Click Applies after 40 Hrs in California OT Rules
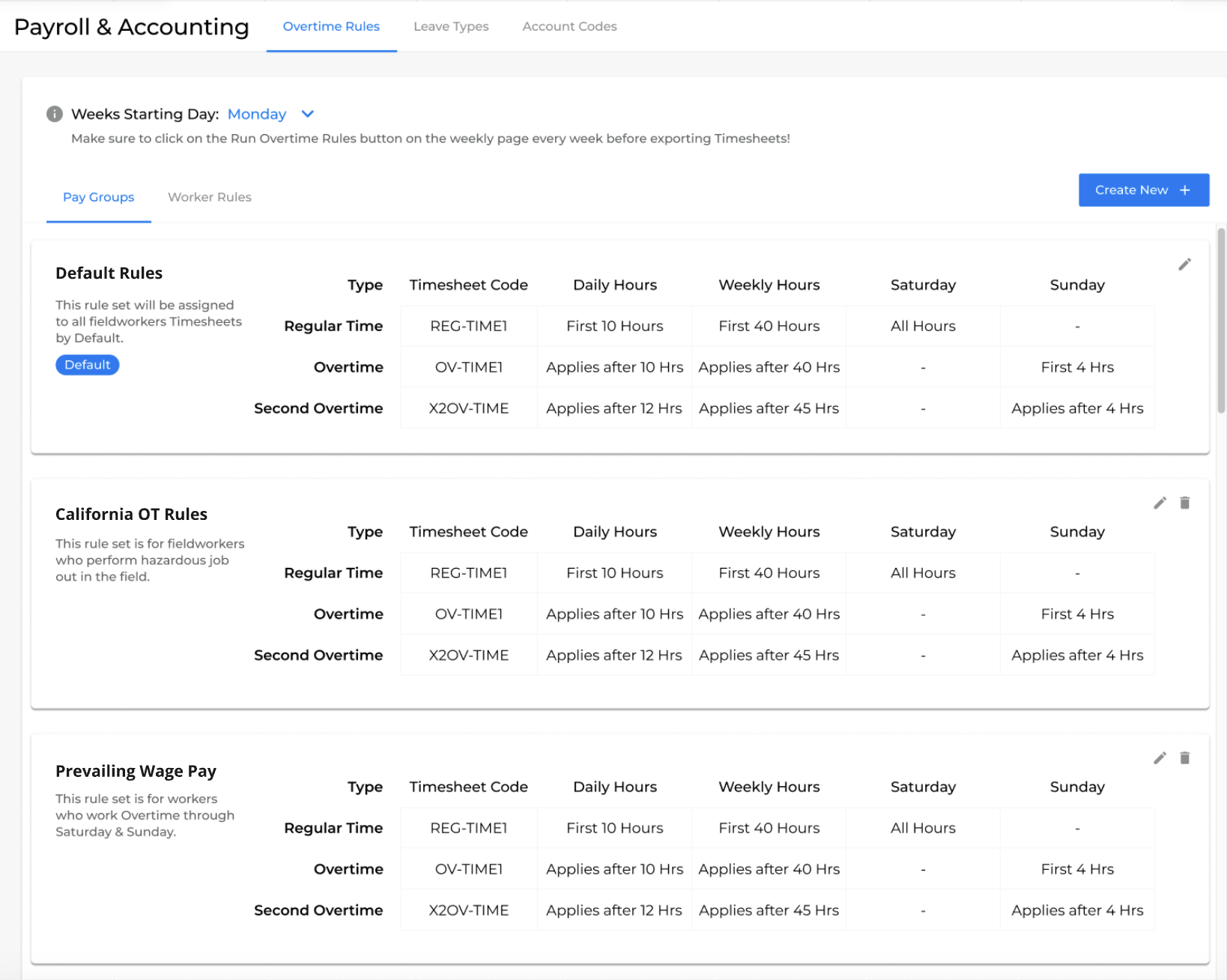Image resolution: width=1227 pixels, height=980 pixels. (x=769, y=614)
